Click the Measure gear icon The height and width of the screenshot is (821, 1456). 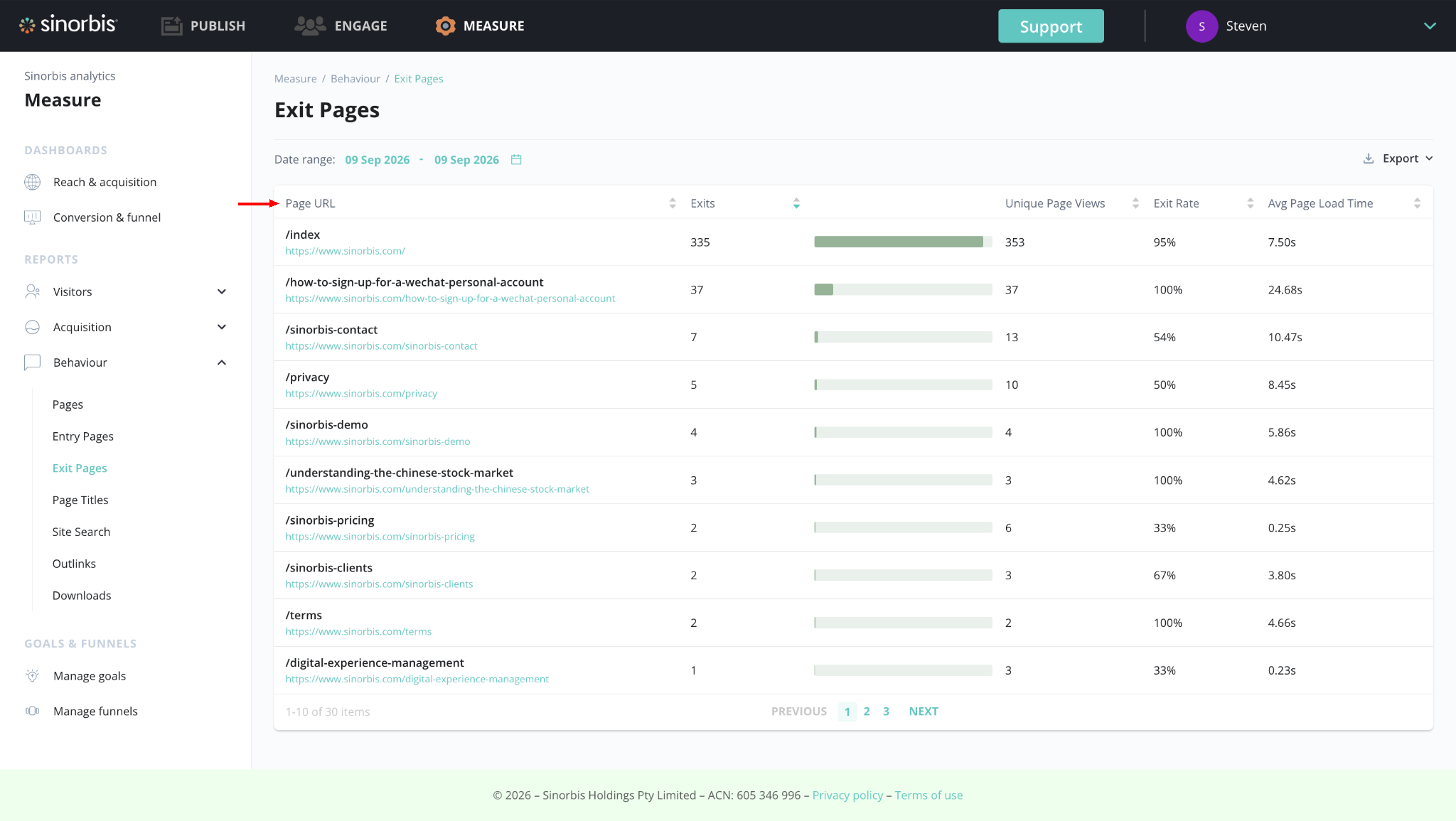tap(445, 26)
